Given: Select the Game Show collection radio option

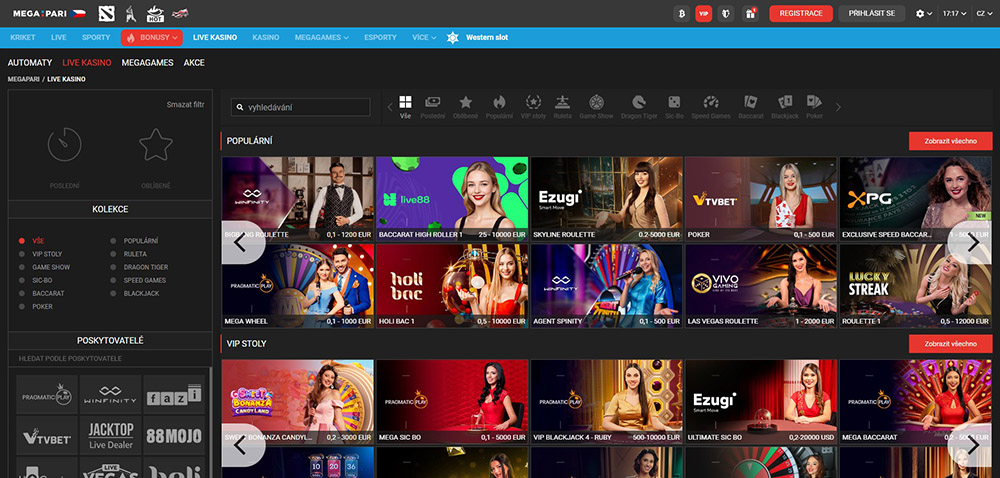Looking at the screenshot, I should 22,267.
